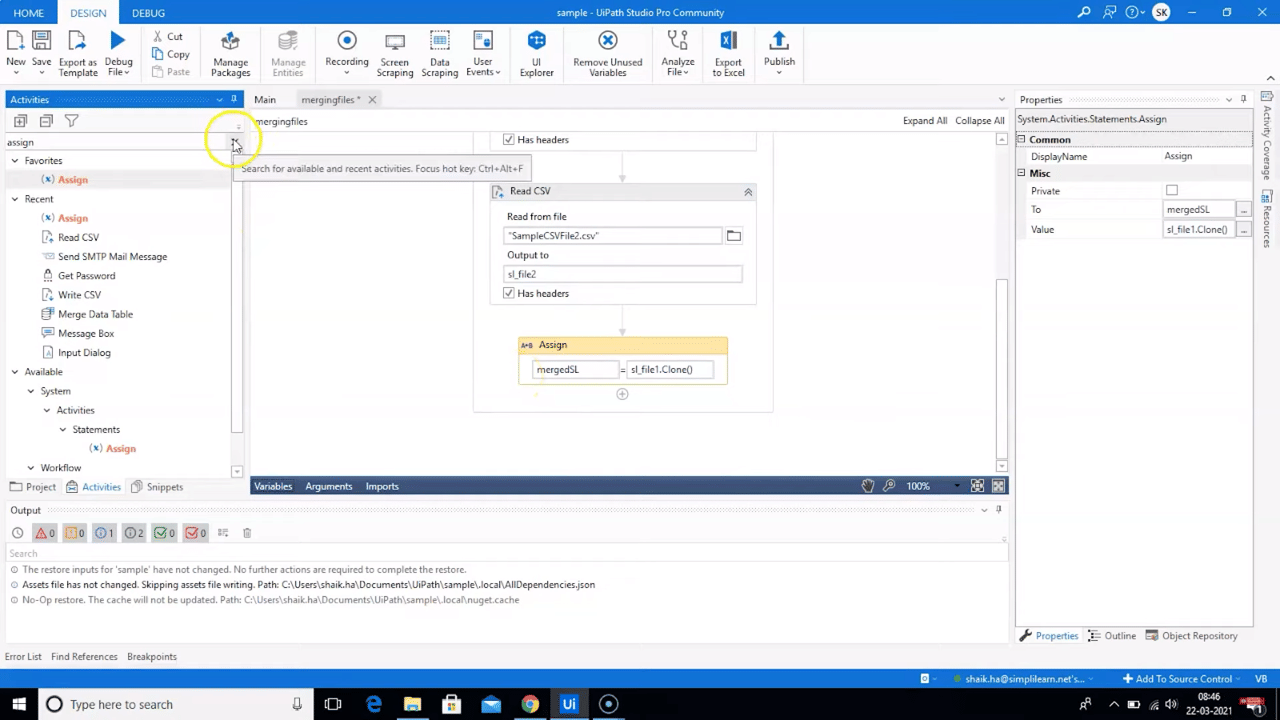Collapse the Read CSV activity
The width and height of the screenshot is (1280, 720).
point(747,192)
